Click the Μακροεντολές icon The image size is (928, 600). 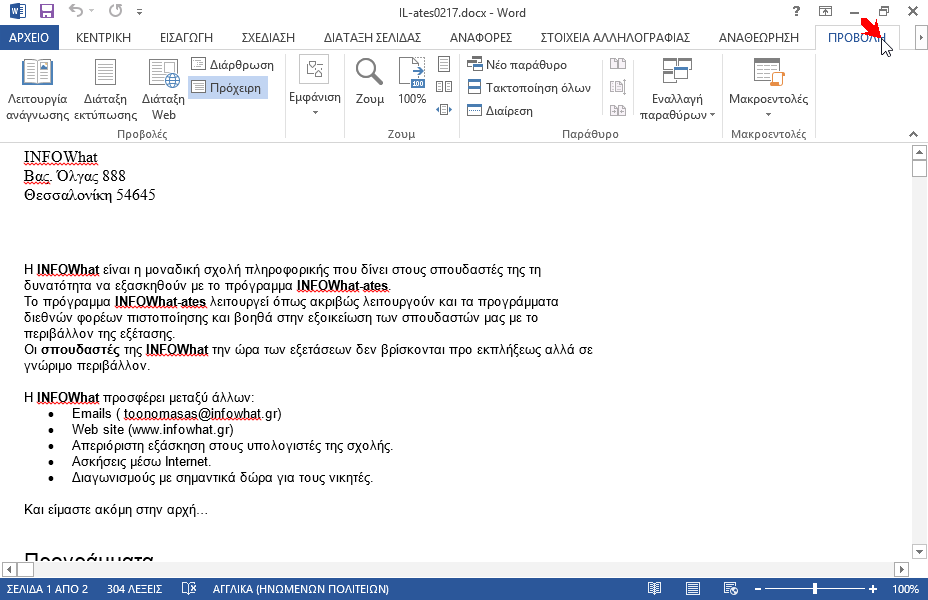click(x=768, y=73)
